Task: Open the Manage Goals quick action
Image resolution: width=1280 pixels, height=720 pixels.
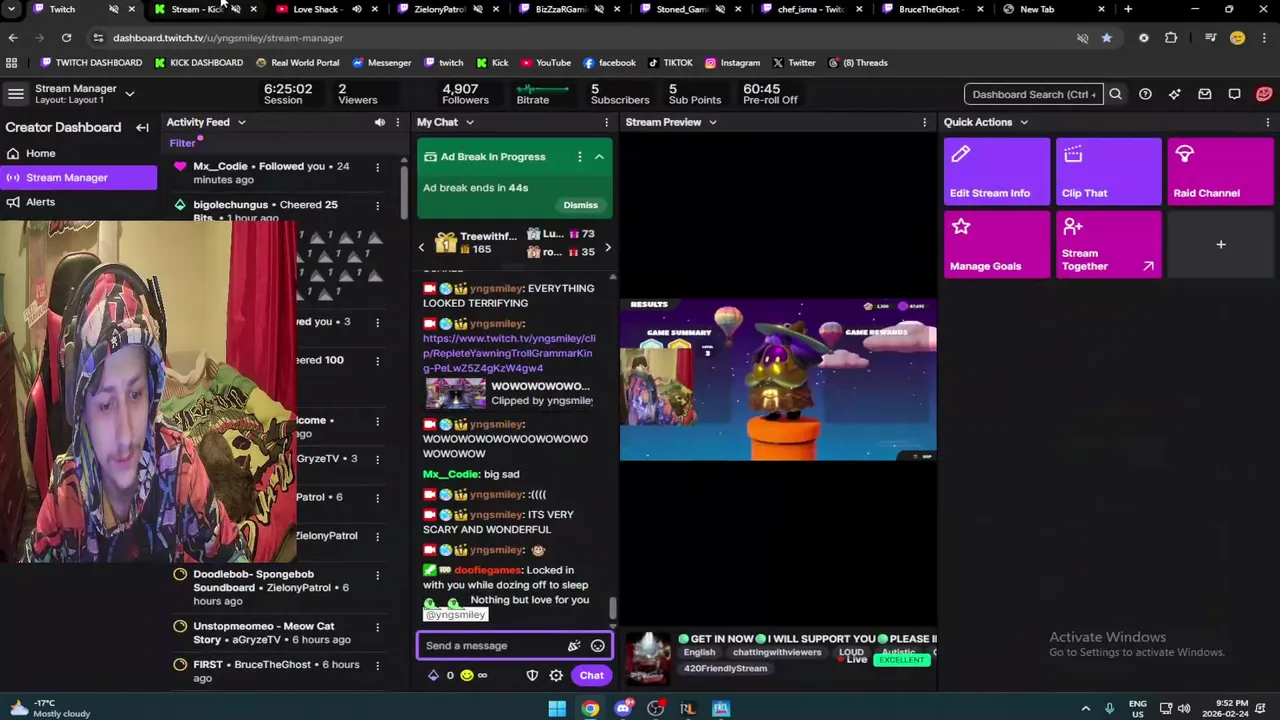Action: pos(996,244)
